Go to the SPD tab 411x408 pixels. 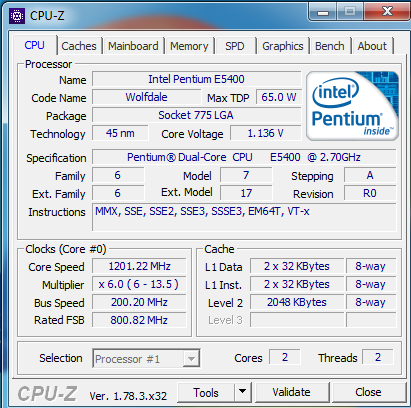235,46
